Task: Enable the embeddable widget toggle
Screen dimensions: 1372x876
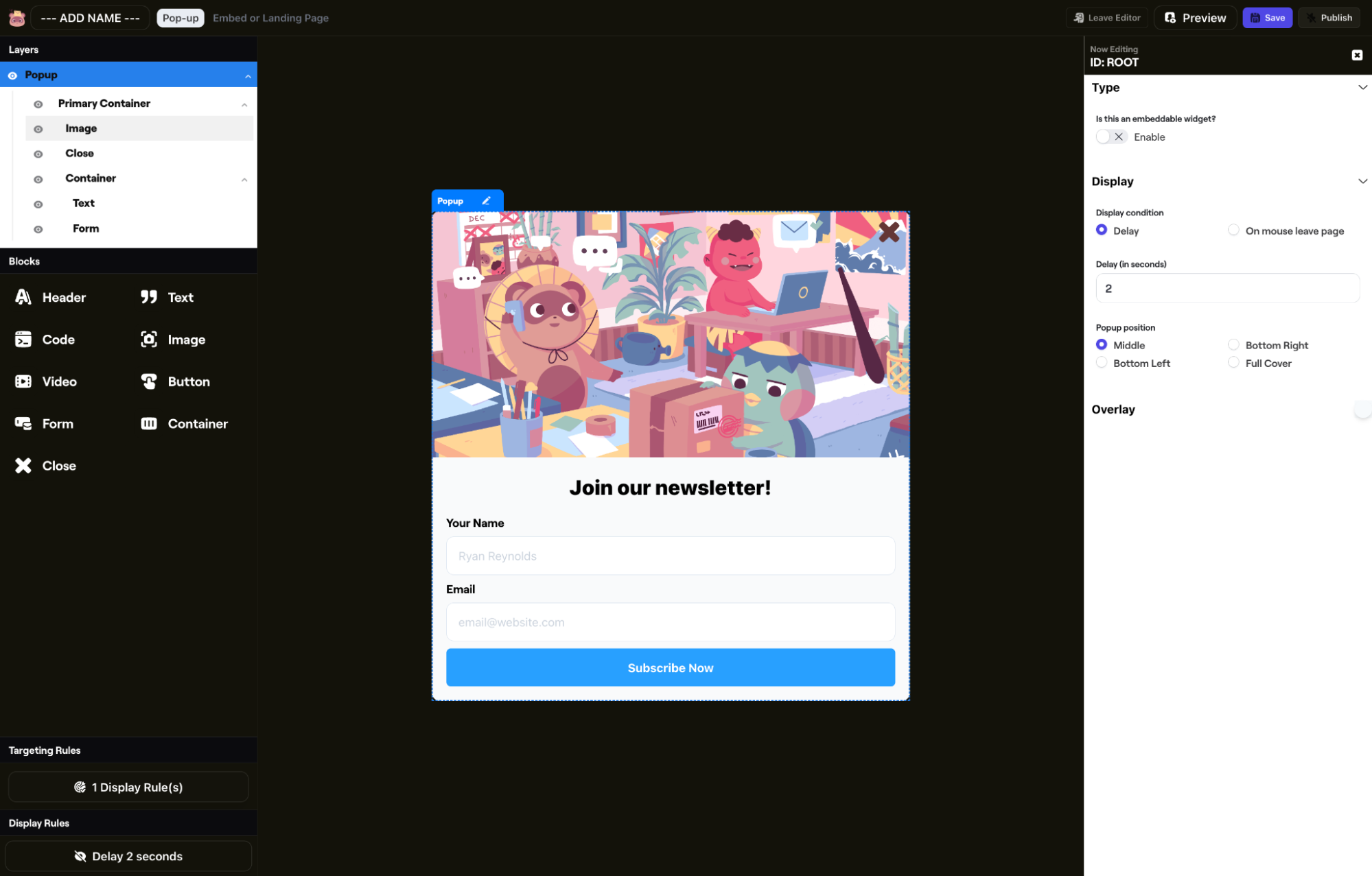Action: tap(1110, 137)
